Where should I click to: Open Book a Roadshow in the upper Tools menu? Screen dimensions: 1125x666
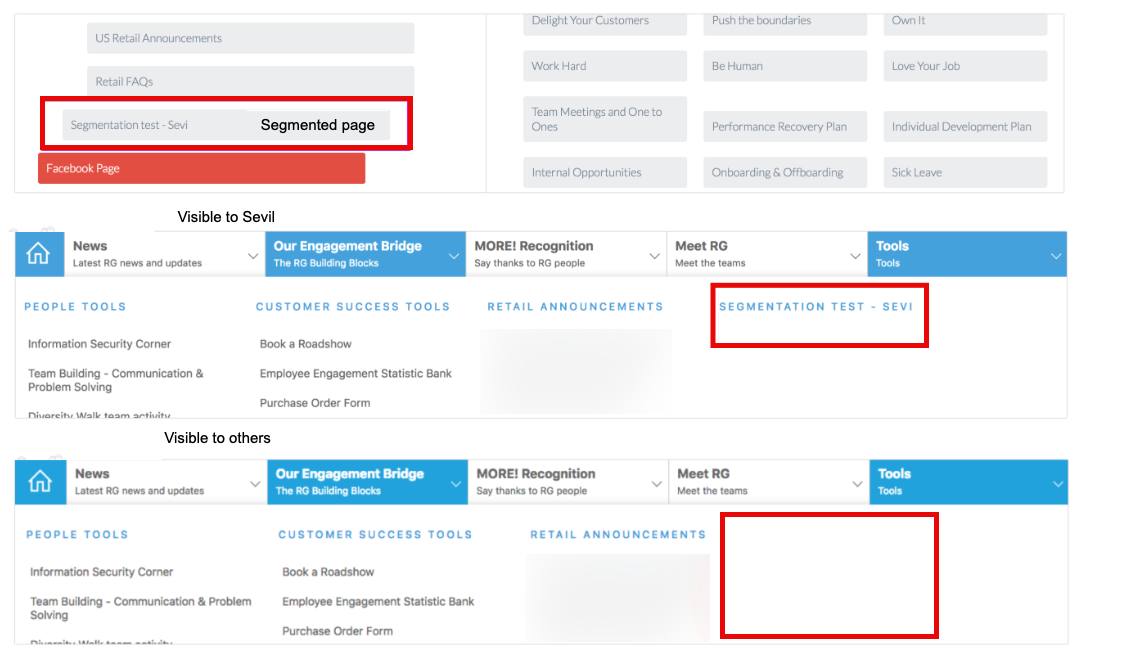(x=306, y=344)
